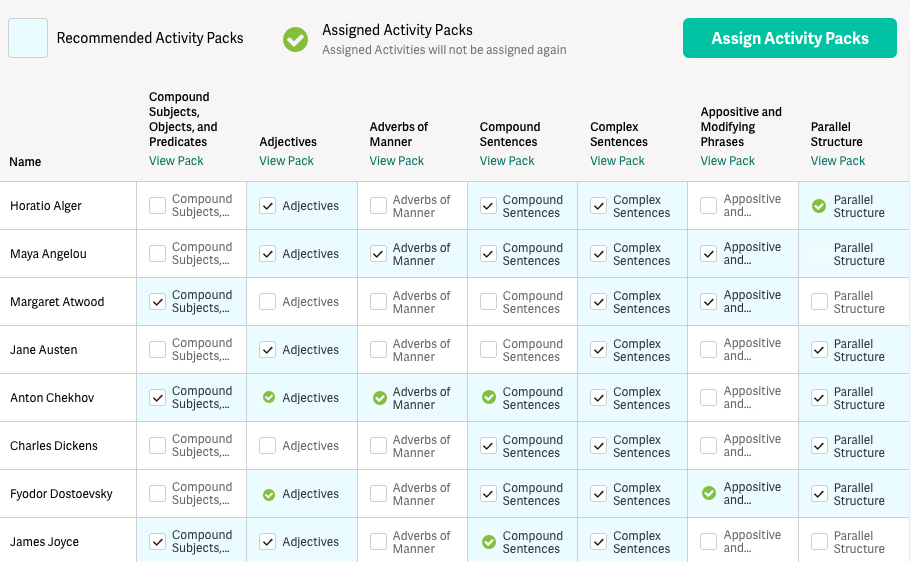This screenshot has height=562, width=910.
Task: Click the Recommended Activity Packs color swatch
Action: point(28,39)
